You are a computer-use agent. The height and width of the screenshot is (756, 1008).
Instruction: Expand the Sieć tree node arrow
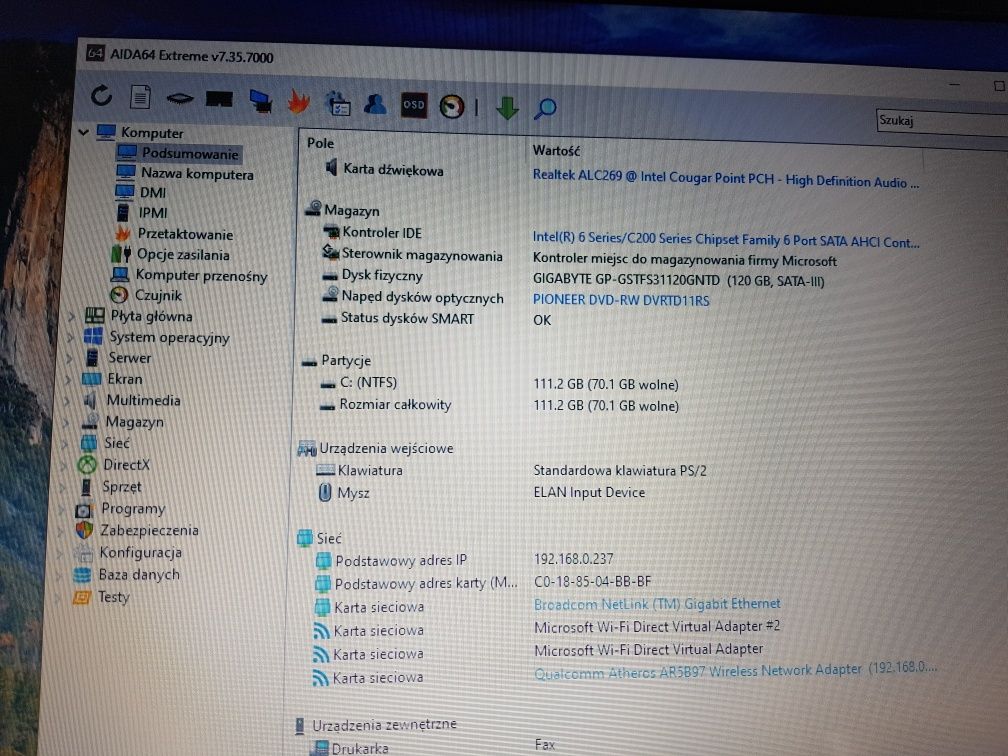pyautogui.click(x=62, y=444)
